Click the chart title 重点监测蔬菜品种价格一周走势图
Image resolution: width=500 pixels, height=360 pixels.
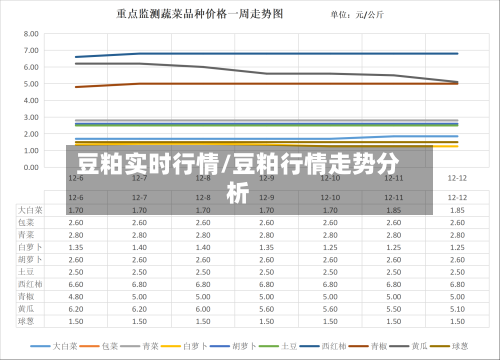coord(200,14)
